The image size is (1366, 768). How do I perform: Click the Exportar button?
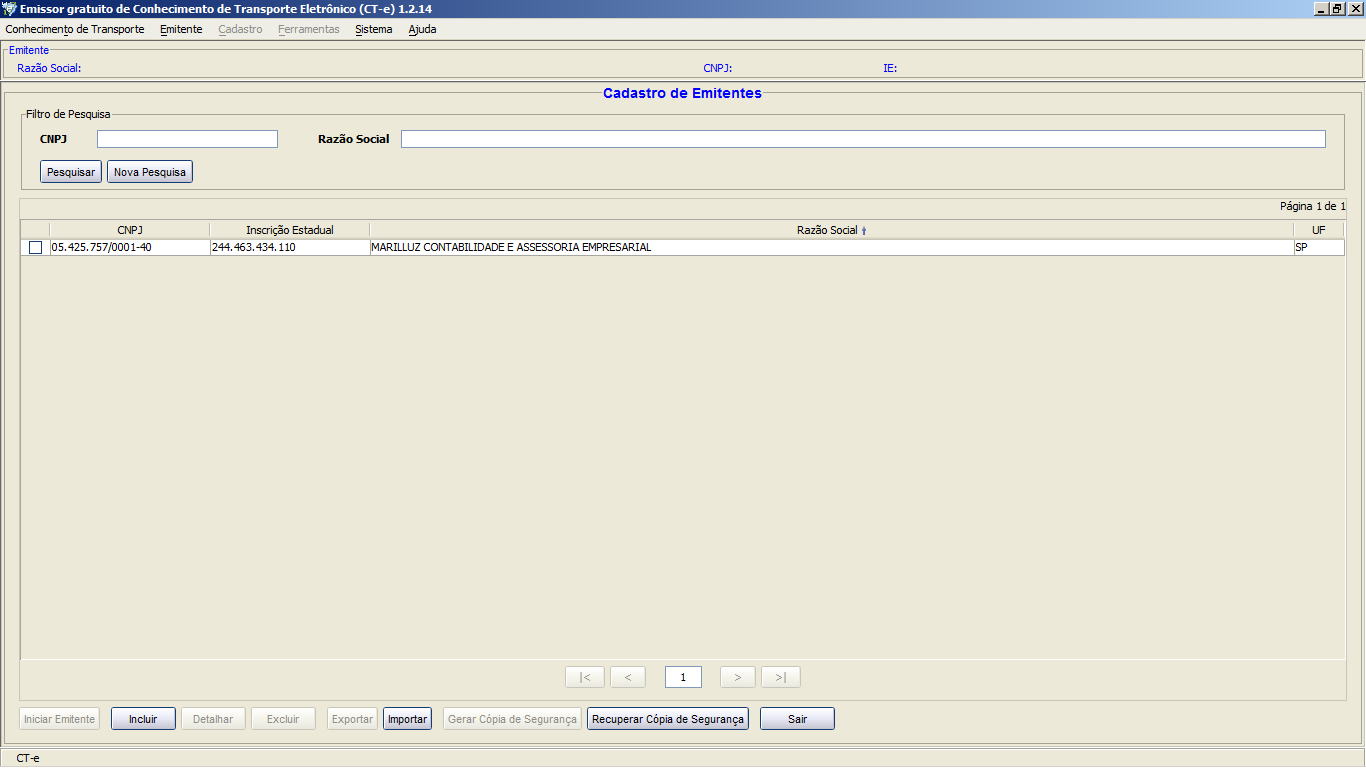[x=352, y=719]
